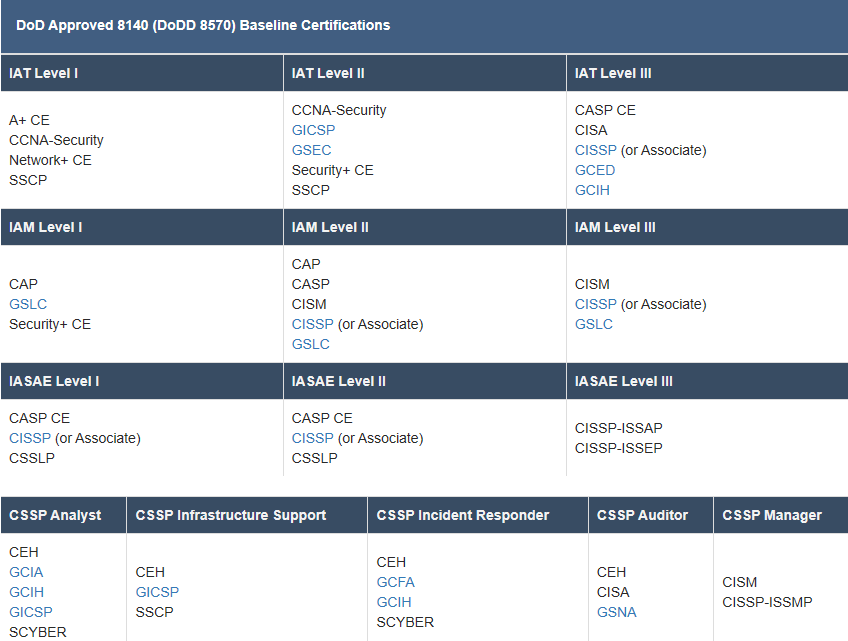The height and width of the screenshot is (641, 848).
Task: Click the CISSP link in IASAE Level I
Action: coord(30,438)
